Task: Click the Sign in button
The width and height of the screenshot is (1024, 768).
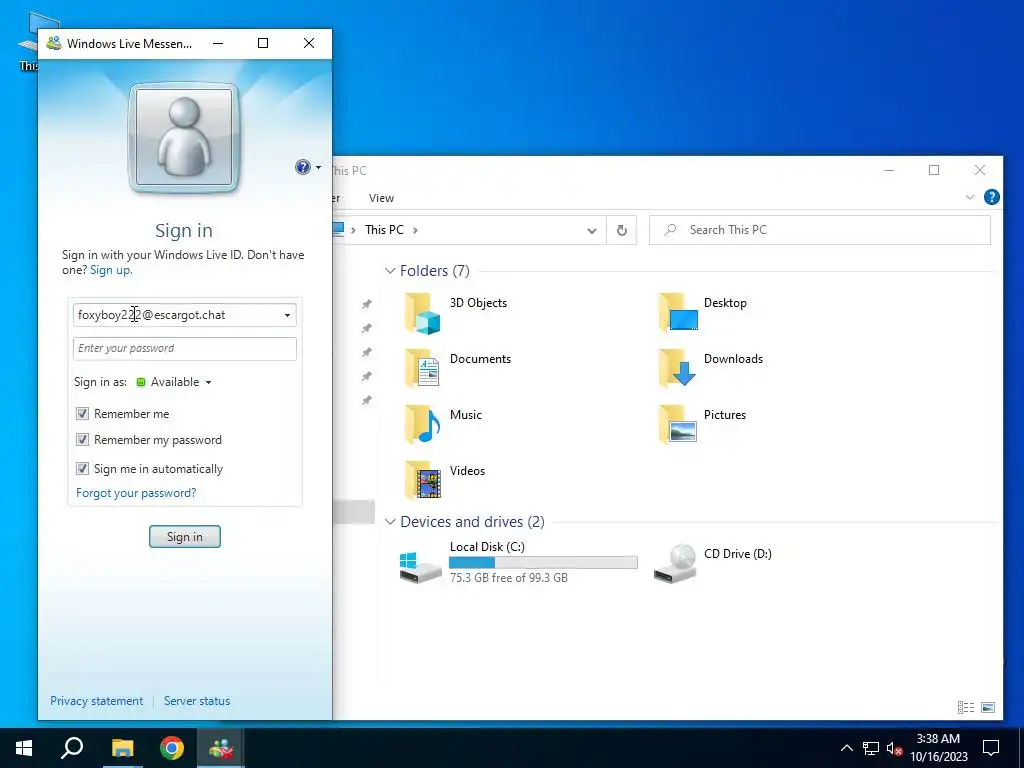Action: [185, 536]
